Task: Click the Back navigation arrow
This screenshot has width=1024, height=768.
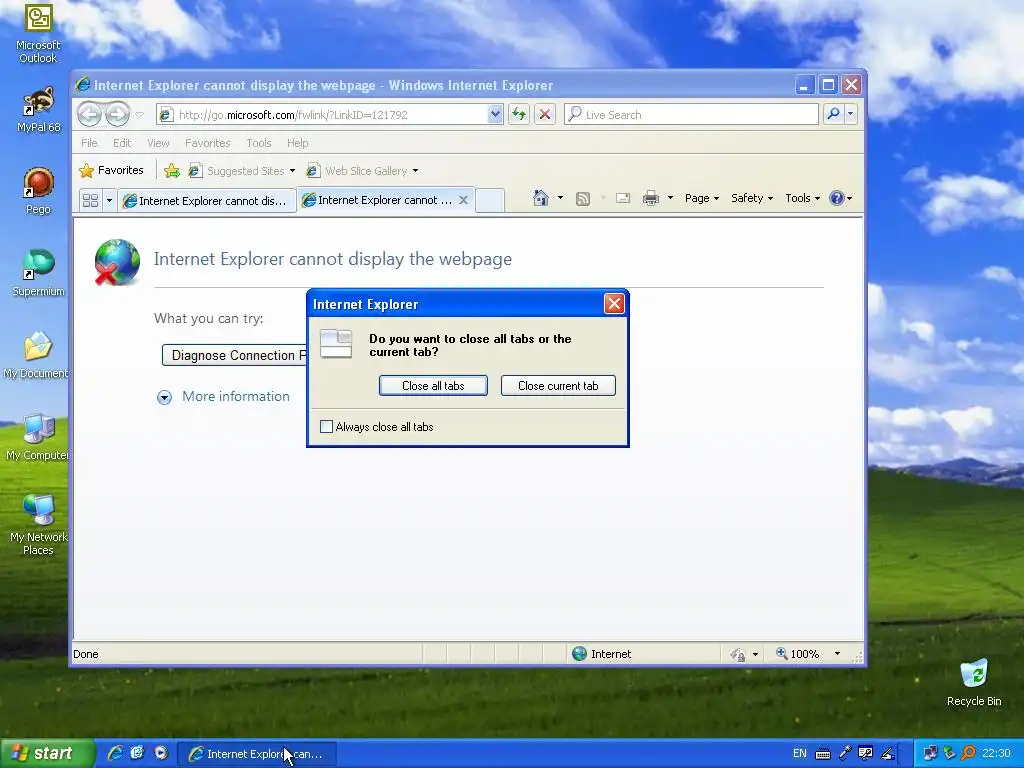Action: 89,114
